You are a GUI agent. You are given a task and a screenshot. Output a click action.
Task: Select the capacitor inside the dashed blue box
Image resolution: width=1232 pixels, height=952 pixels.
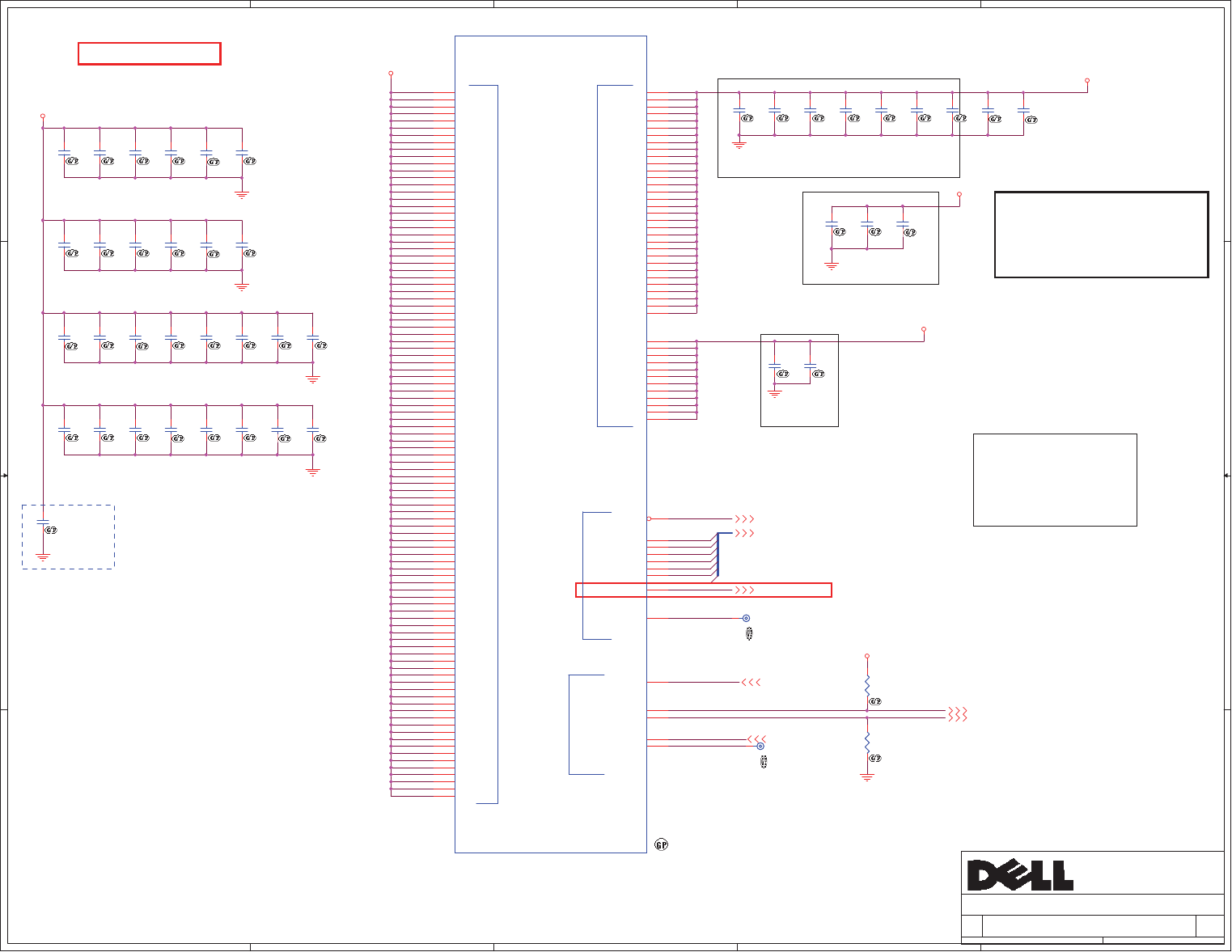pos(43,523)
